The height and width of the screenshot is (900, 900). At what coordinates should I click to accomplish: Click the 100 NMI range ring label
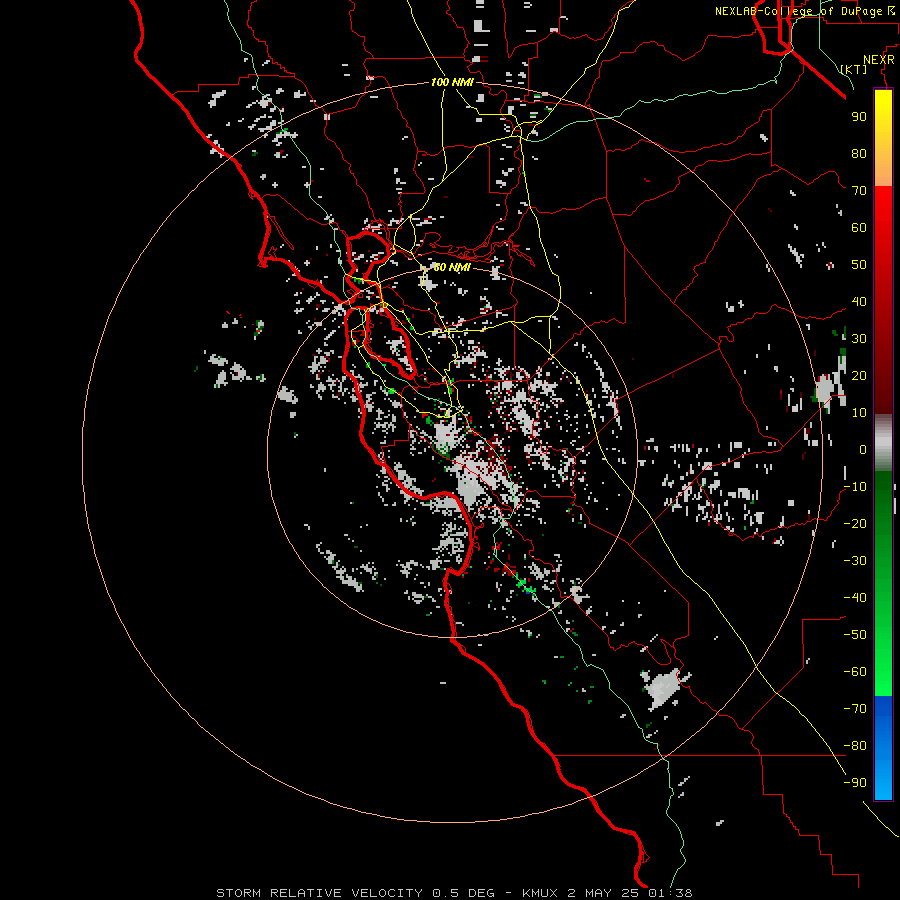point(452,82)
